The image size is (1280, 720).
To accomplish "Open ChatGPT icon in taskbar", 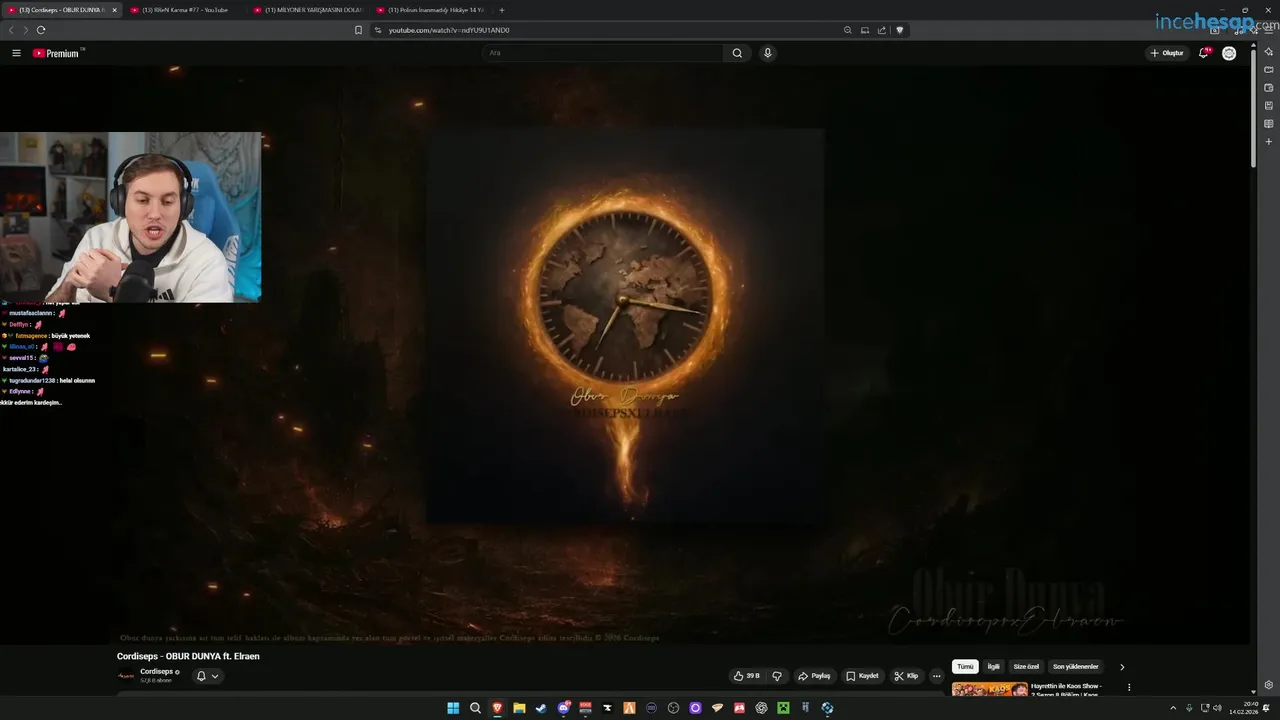I will pyautogui.click(x=761, y=708).
